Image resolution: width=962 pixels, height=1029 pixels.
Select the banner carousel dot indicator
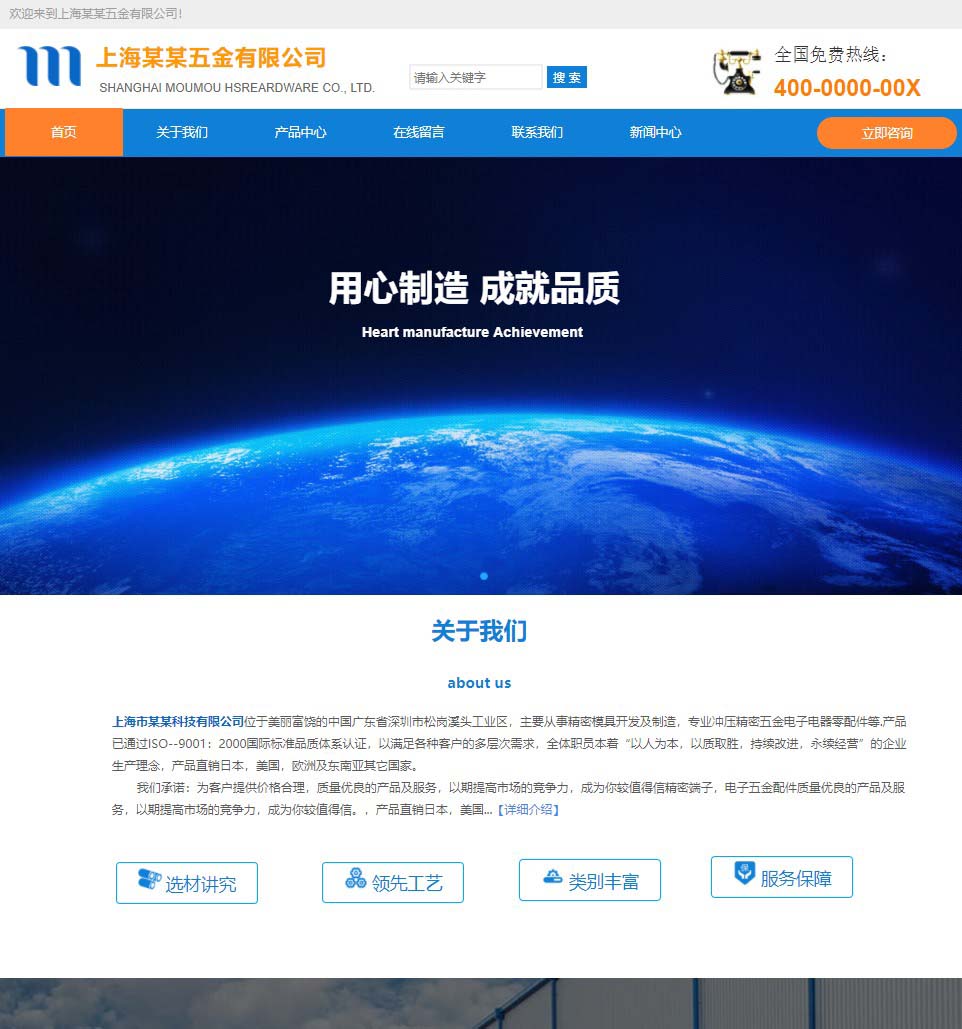(x=484, y=576)
